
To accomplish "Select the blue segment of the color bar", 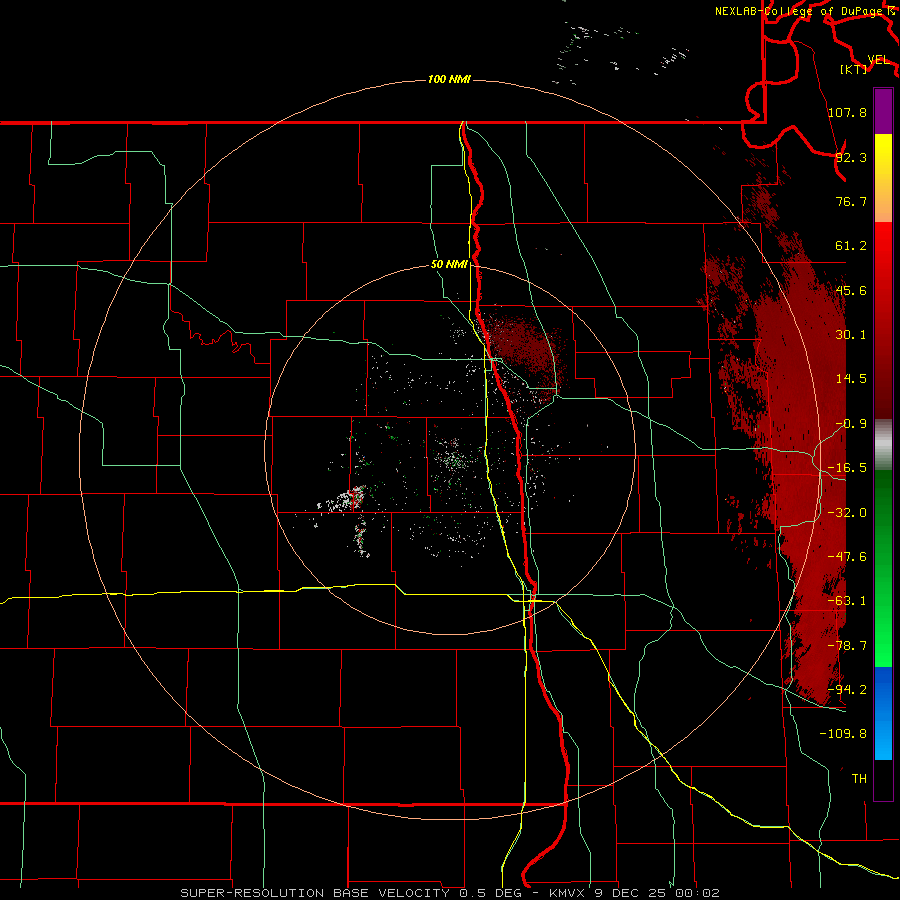I will (883, 713).
